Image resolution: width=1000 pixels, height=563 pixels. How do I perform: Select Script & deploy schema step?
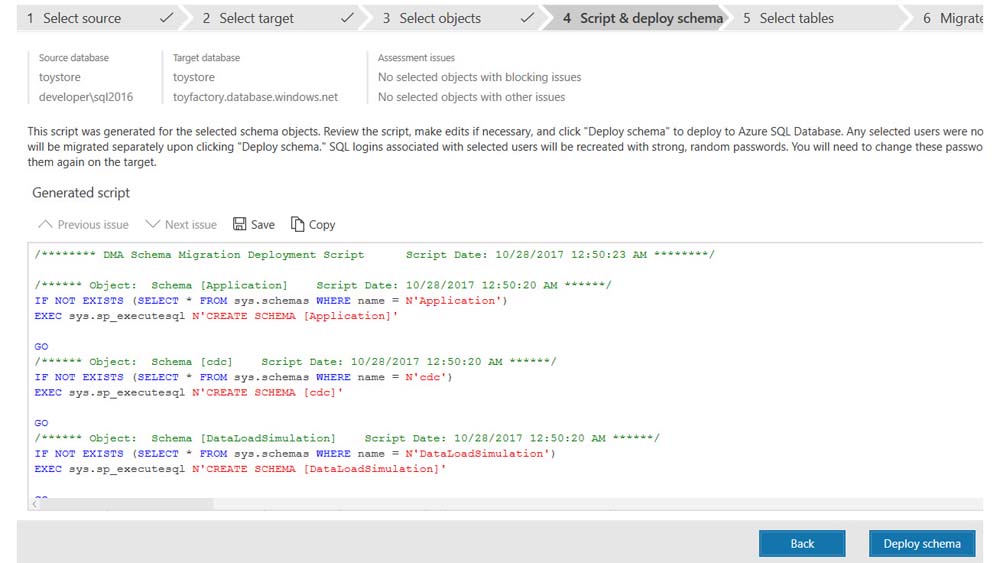pos(640,18)
